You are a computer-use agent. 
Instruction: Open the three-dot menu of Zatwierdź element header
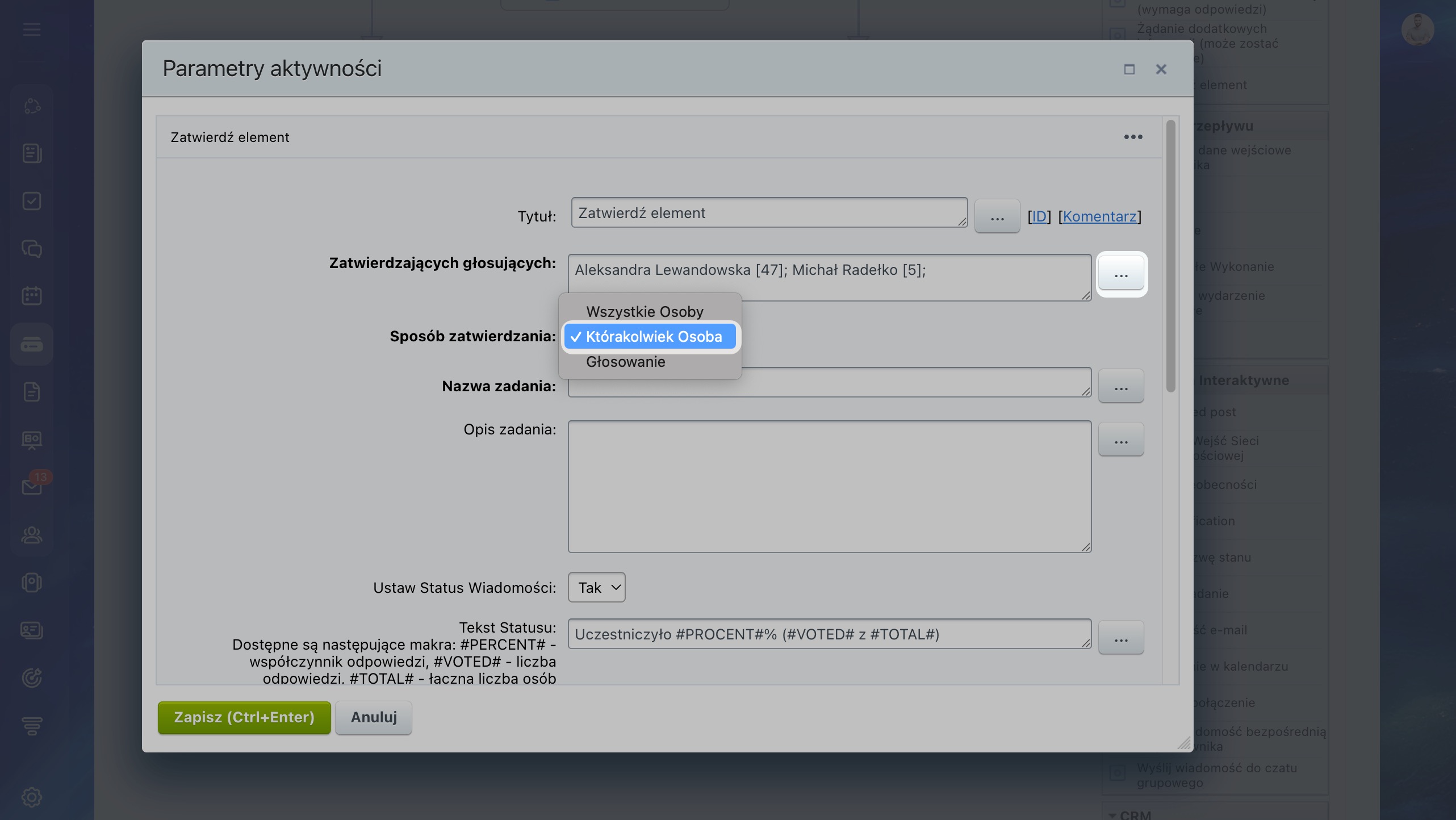tap(1133, 137)
